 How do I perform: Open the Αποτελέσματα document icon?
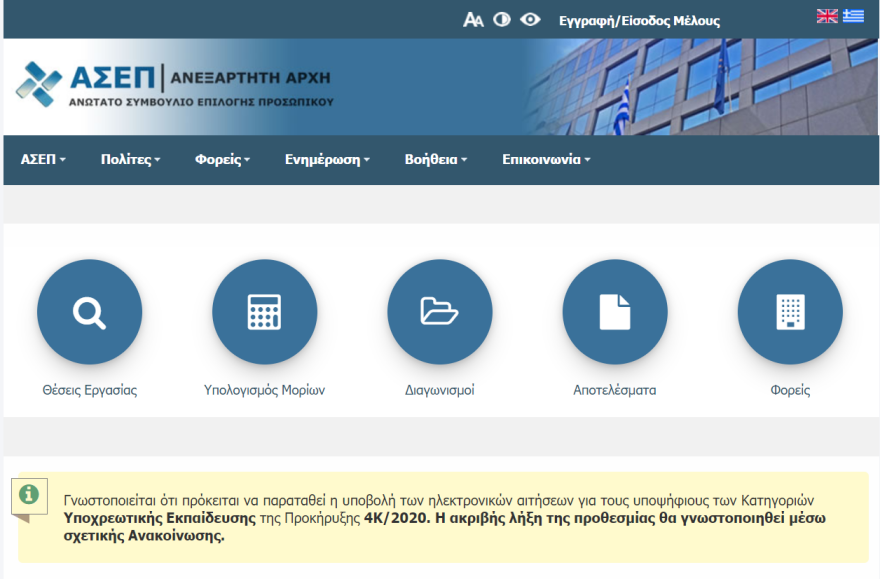click(x=614, y=311)
